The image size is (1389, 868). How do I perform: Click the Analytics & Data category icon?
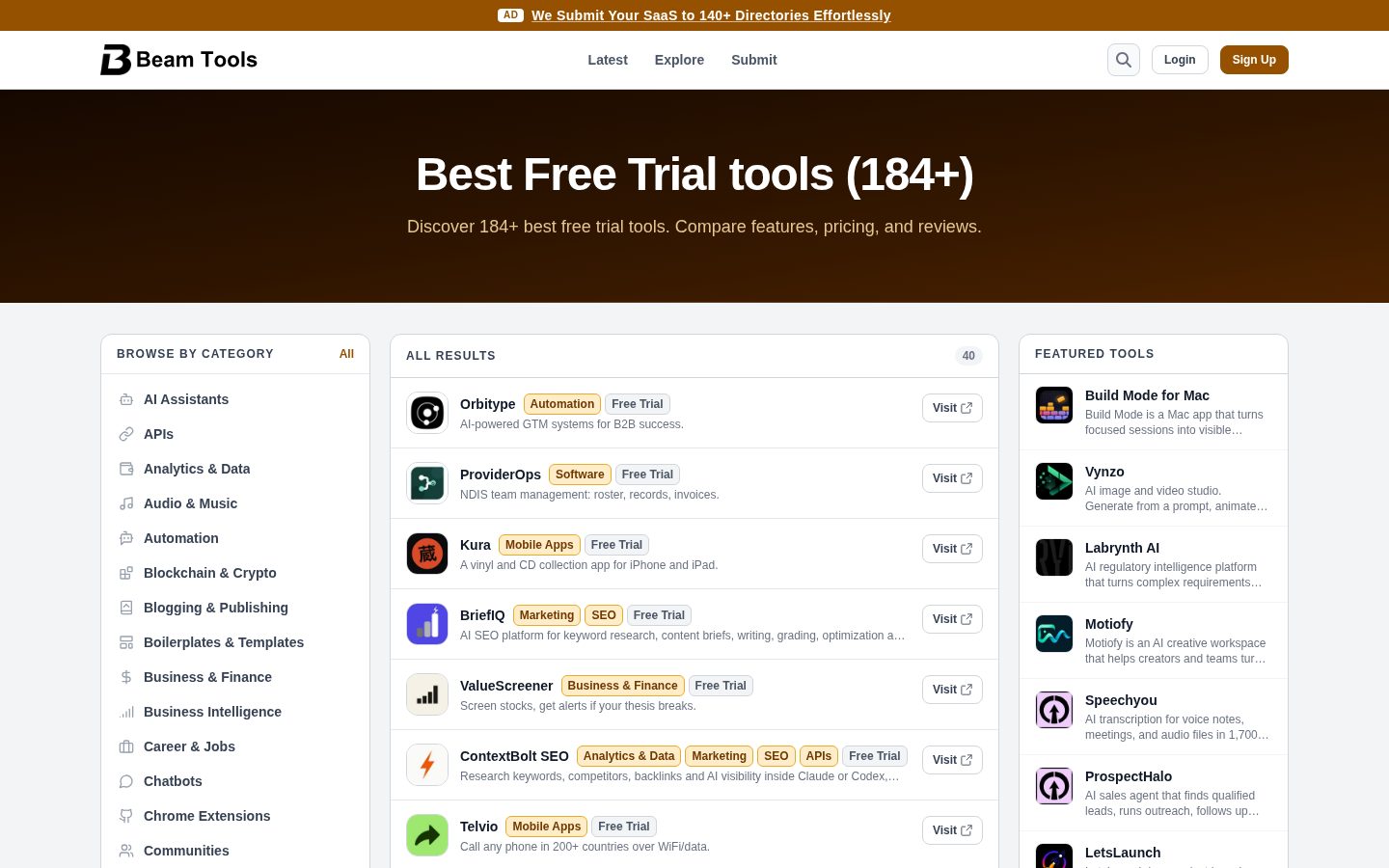point(126,469)
